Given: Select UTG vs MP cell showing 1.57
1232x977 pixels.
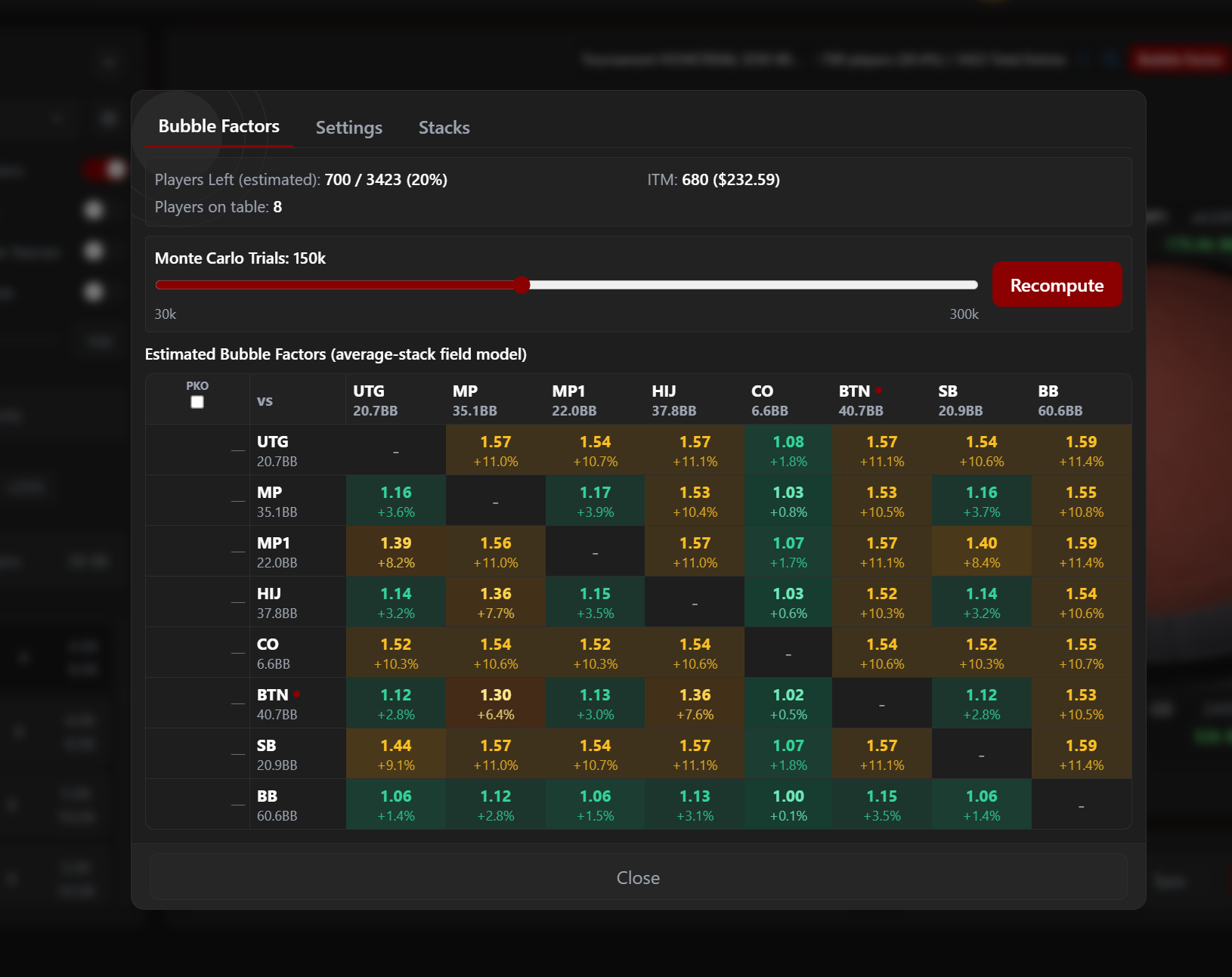Looking at the screenshot, I should [496, 450].
